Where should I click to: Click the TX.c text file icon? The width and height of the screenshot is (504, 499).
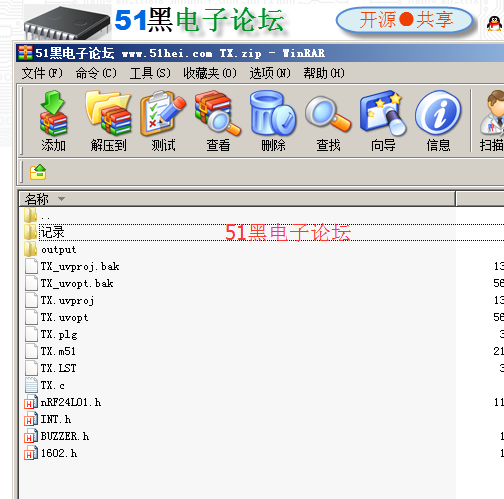(31, 385)
